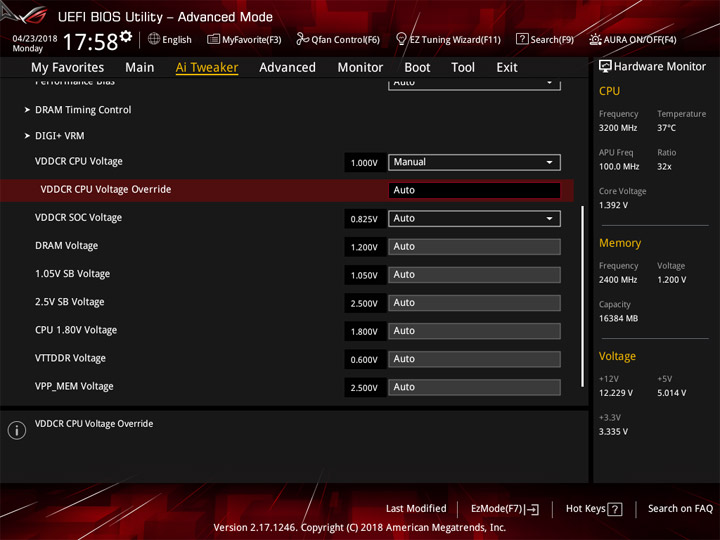Click the VPP_MEM Voltage Auto field
Screen dimensions: 720x540
click(x=474, y=387)
